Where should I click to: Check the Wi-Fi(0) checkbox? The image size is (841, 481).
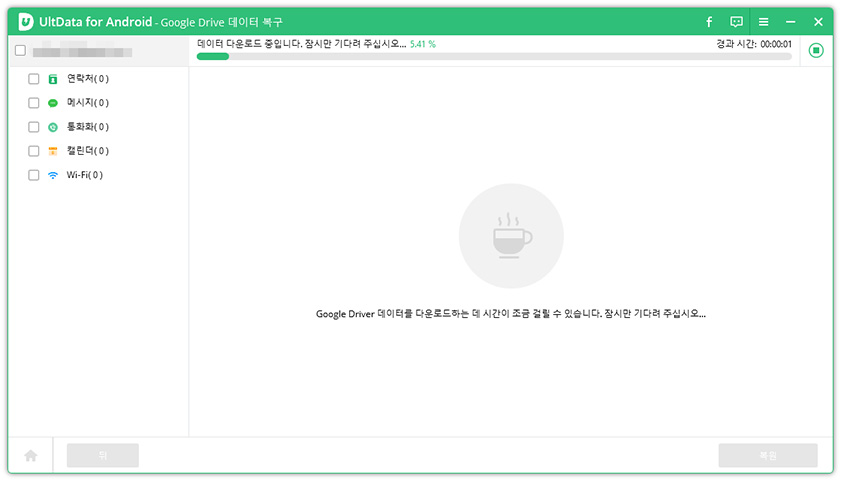coord(34,175)
